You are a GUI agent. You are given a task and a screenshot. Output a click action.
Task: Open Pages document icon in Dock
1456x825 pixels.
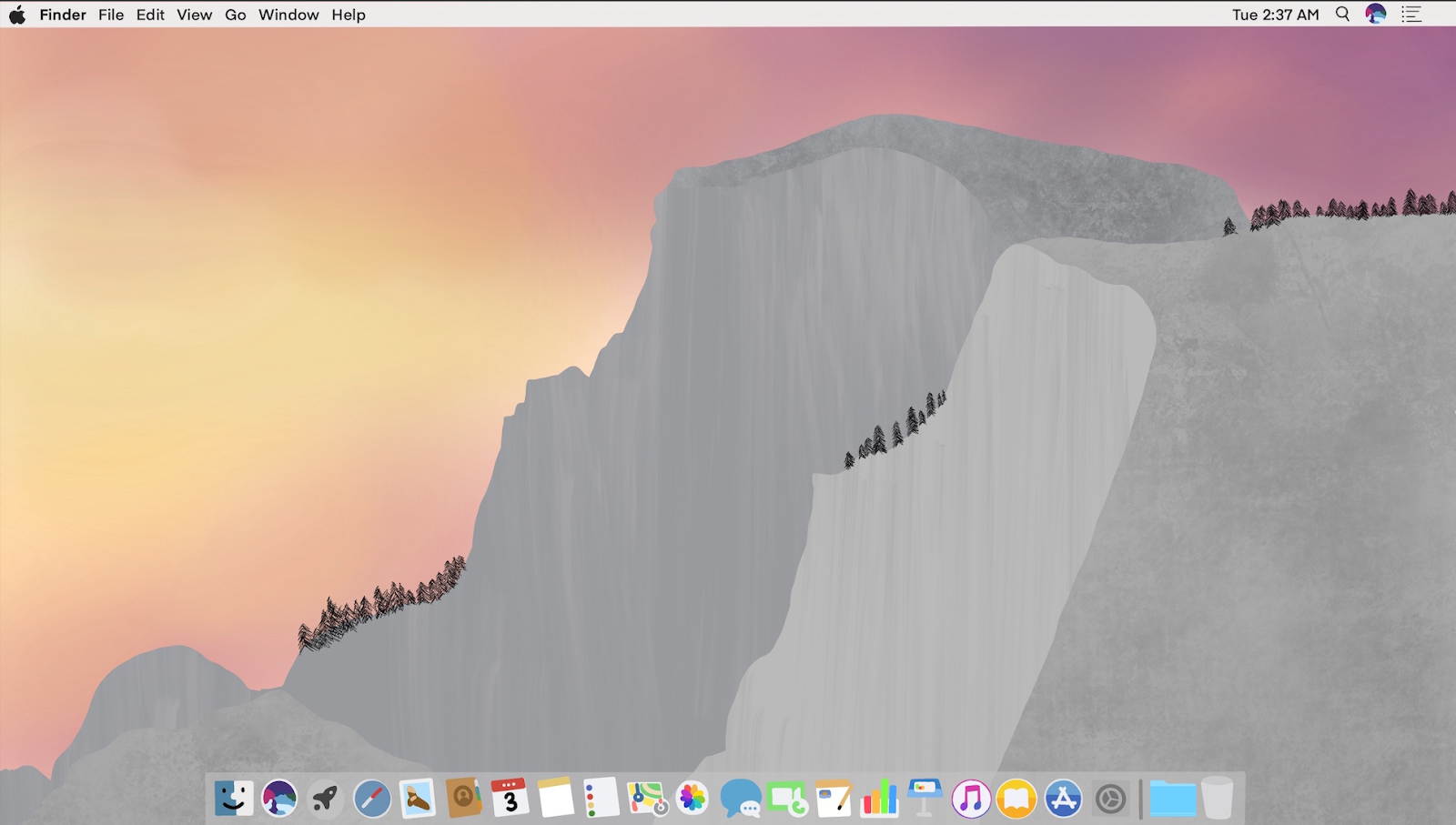[833, 799]
